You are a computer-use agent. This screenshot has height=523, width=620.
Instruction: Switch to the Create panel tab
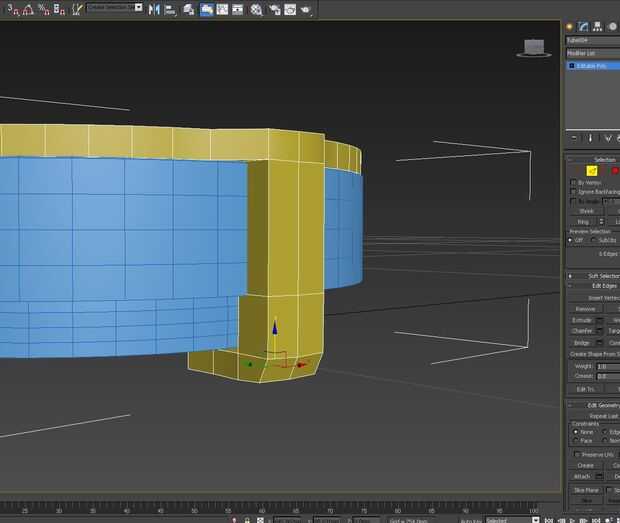[570, 27]
